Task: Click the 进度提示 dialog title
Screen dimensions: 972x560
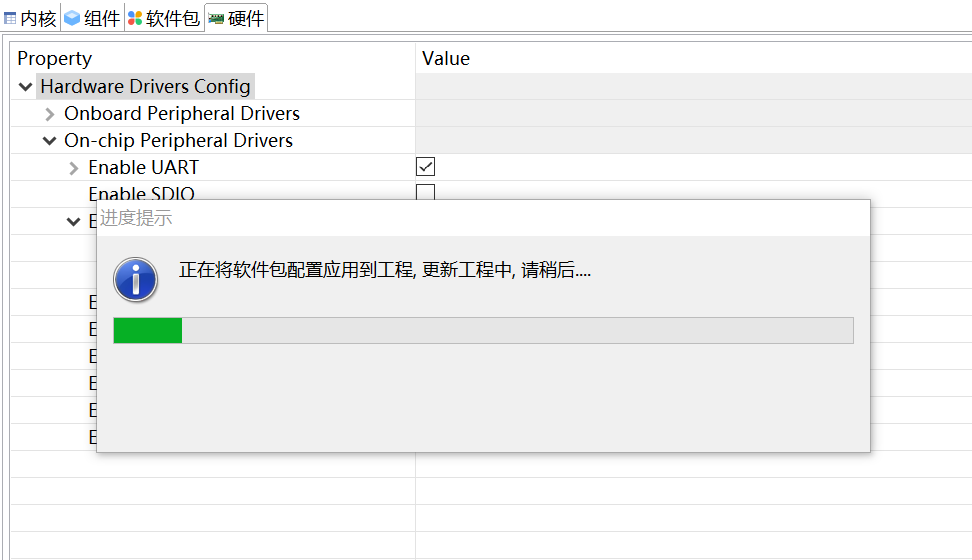Action: pos(136,218)
